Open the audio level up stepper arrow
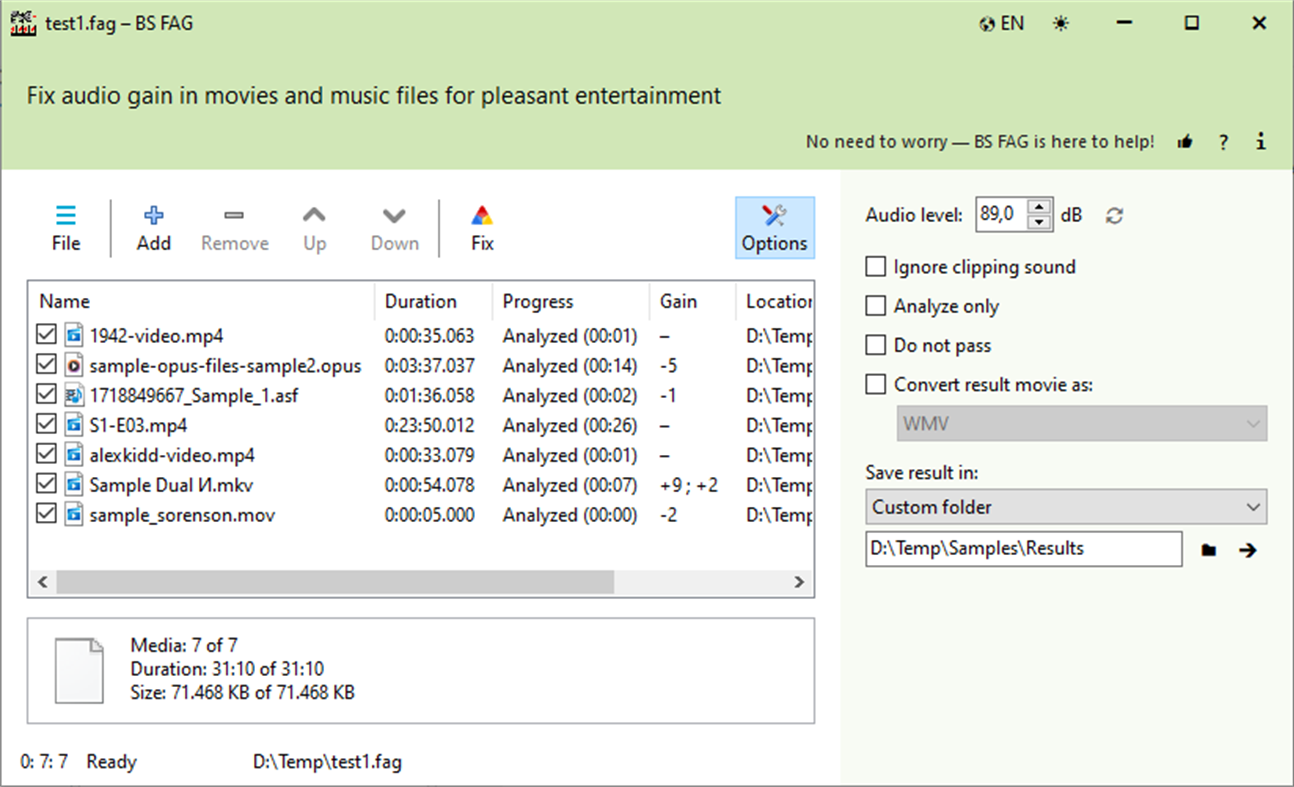Viewport: 1294px width, 787px height. pyautogui.click(x=1039, y=208)
